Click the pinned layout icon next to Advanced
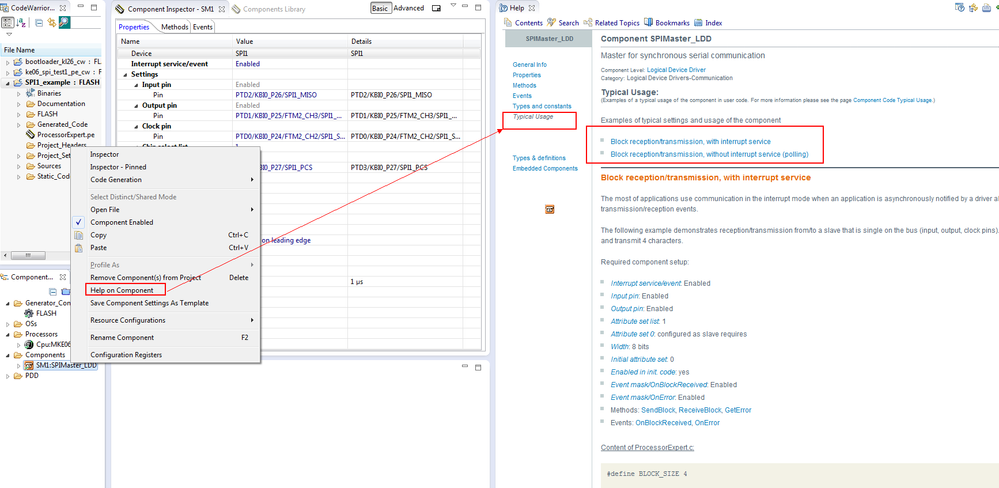This screenshot has height=488, width=999. 436,9
